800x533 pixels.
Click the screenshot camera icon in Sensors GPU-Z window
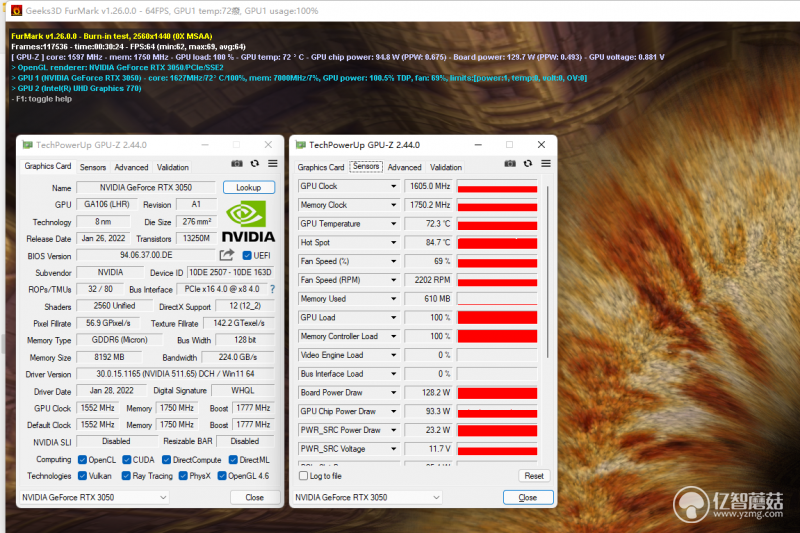(510, 164)
